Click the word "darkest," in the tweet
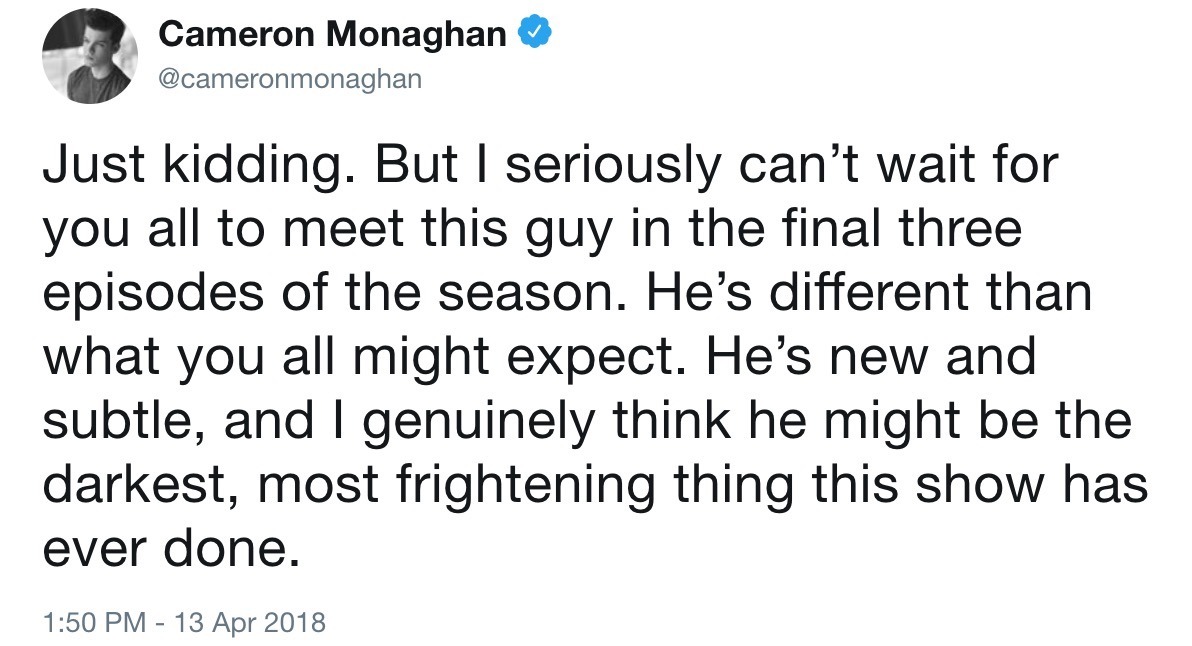Image resolution: width=1192 pixels, height=646 pixels. 135,484
